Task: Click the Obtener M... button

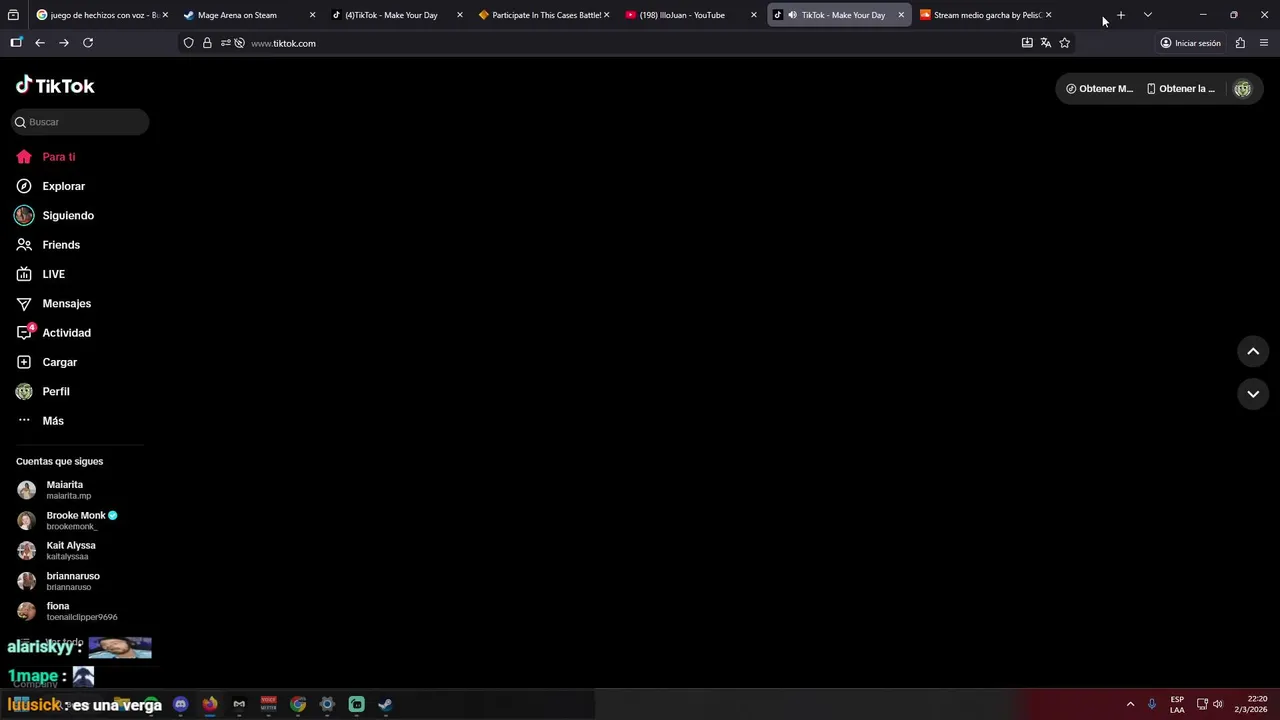Action: [1099, 88]
